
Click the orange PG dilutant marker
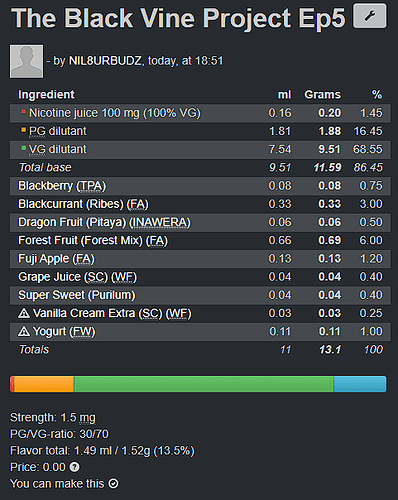click(23, 130)
